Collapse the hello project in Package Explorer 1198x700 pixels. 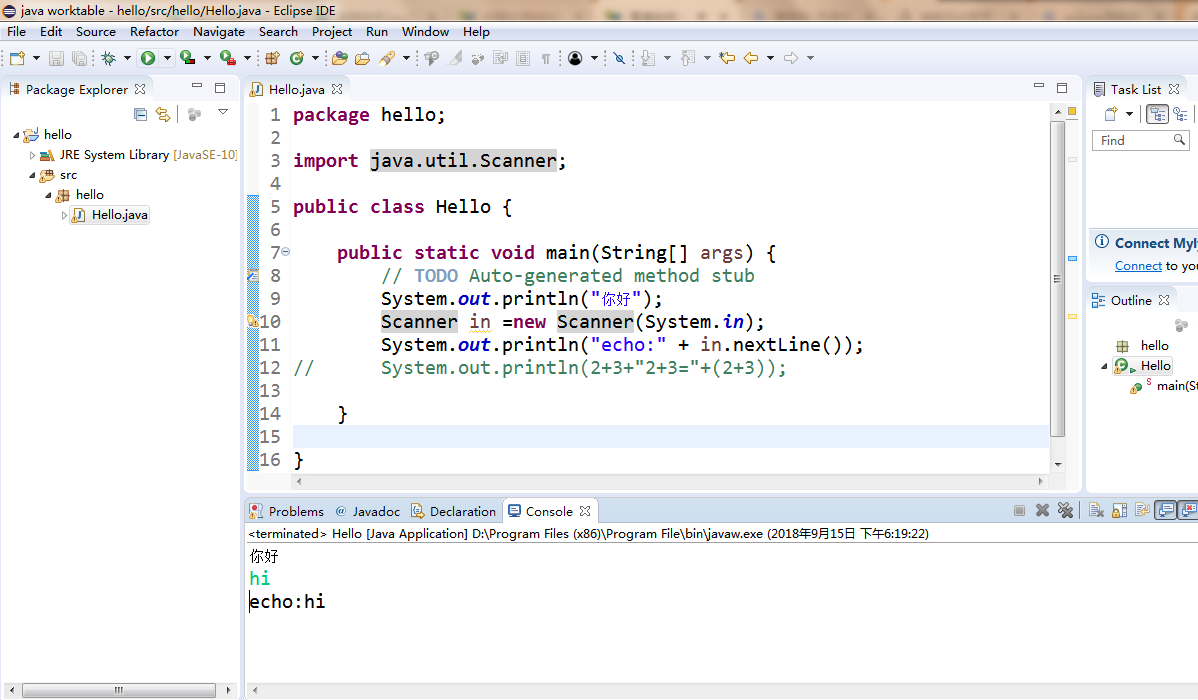(16, 135)
